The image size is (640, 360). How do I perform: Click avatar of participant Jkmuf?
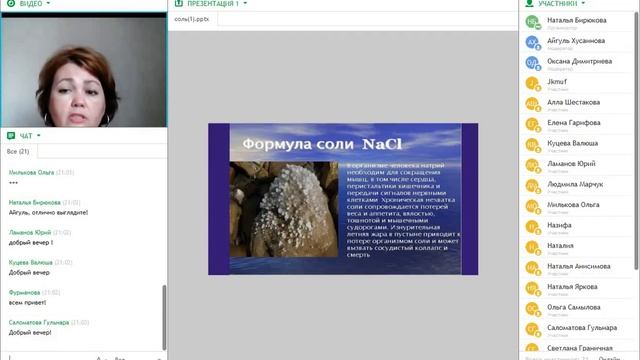[x=532, y=83]
